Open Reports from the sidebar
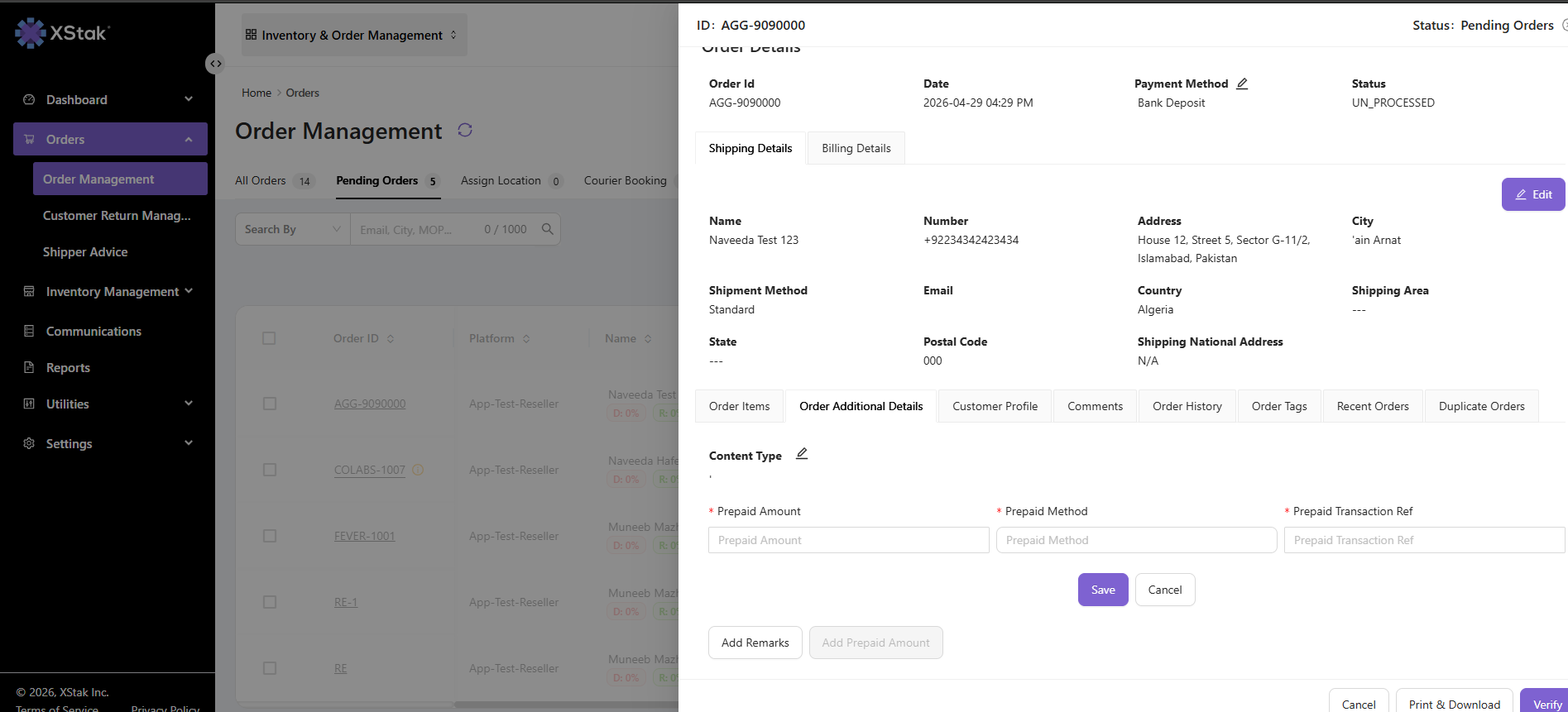The height and width of the screenshot is (712, 1568). [68, 368]
